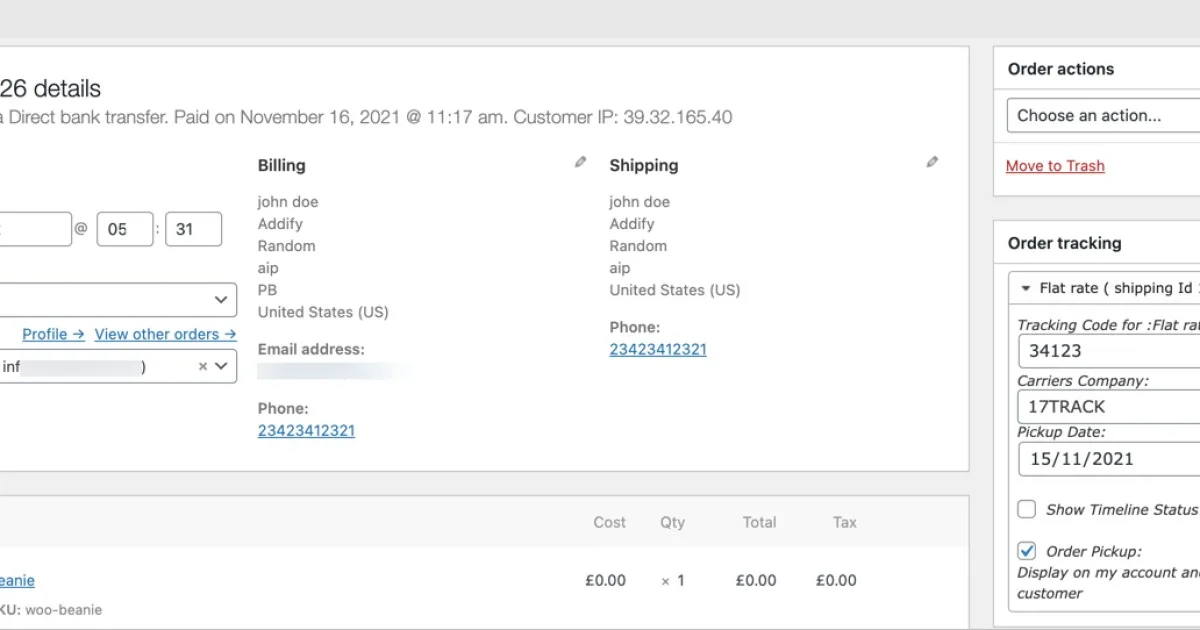
Task: Open the beanie product link
Action: coord(17,580)
